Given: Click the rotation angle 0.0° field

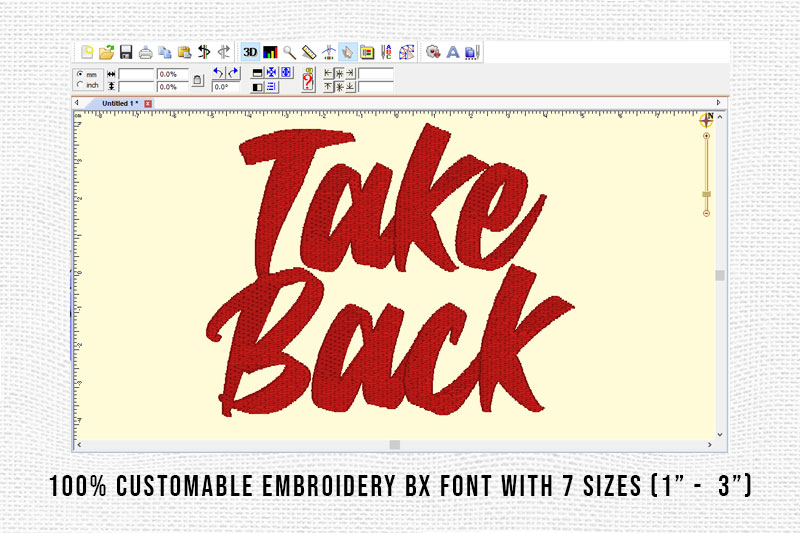Looking at the screenshot, I should pos(226,87).
